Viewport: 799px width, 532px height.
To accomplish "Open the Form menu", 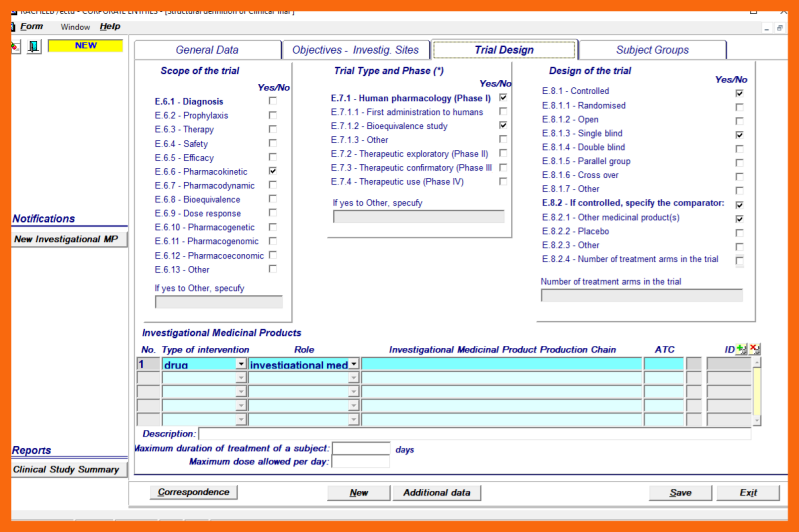I will 32,26.
